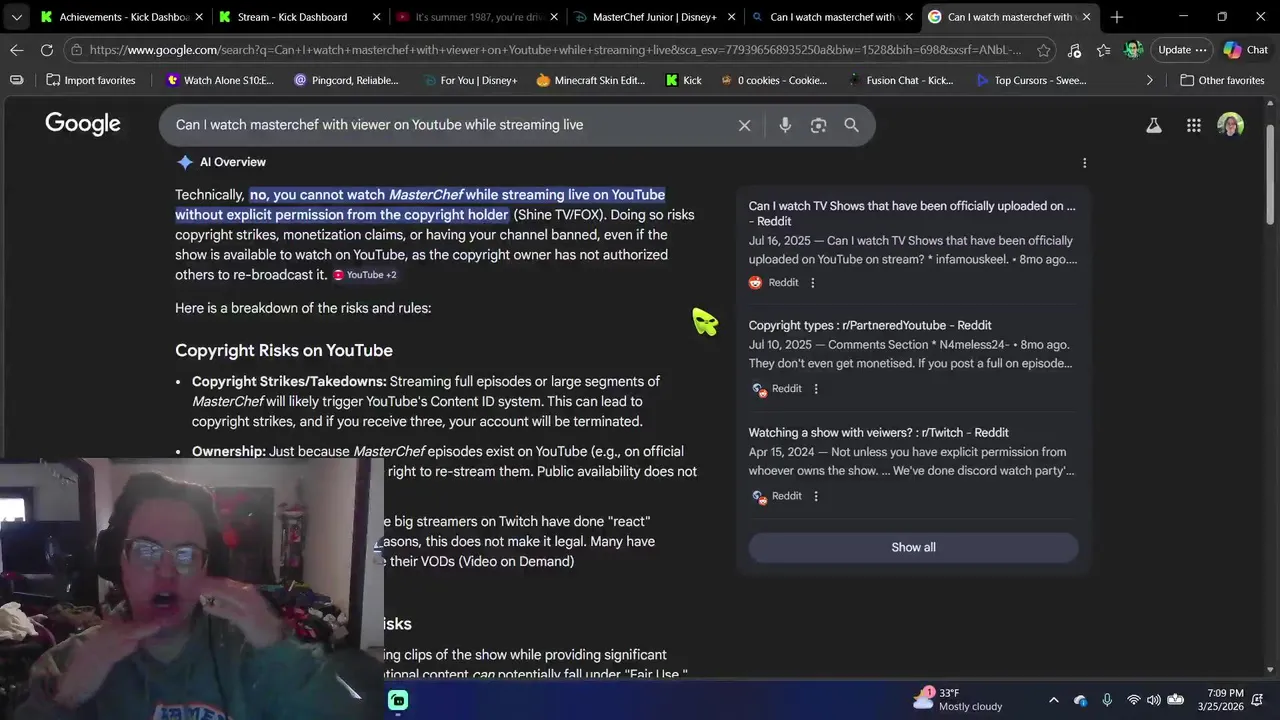1280x720 pixels.
Task: Open For You Disney+ bookmark
Action: click(470, 80)
